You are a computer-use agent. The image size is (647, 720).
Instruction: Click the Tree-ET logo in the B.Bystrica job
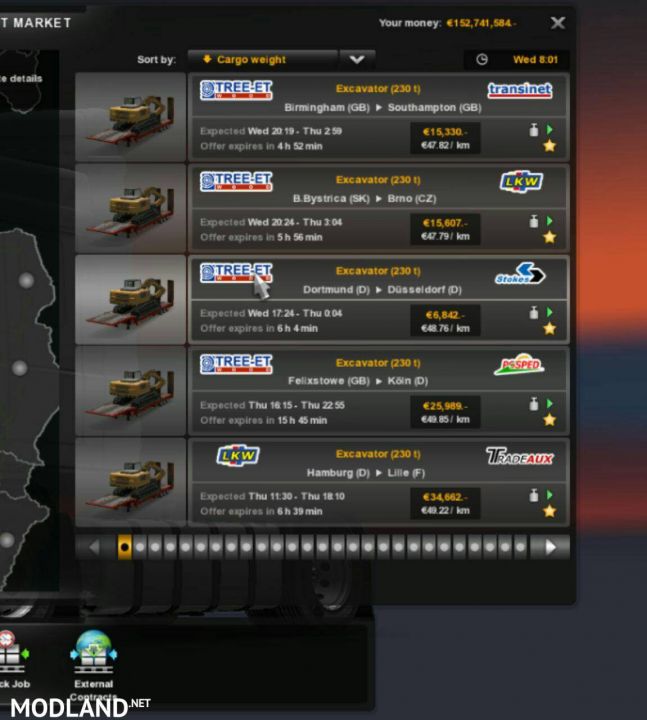click(x=236, y=181)
